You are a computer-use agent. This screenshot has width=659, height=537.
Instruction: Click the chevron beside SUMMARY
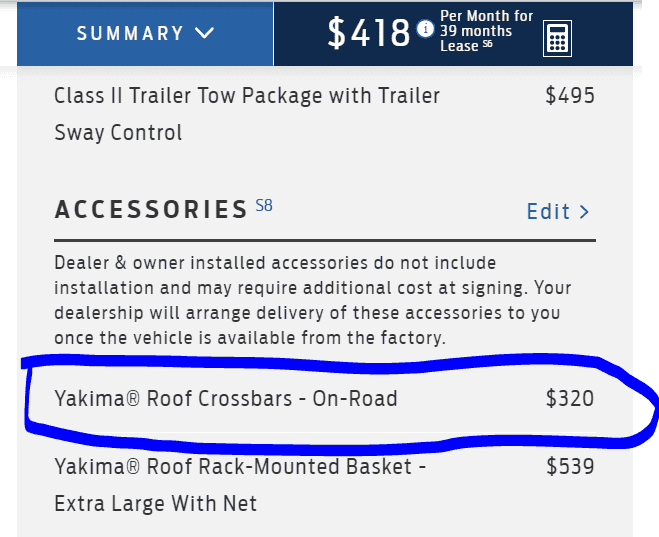coord(205,33)
